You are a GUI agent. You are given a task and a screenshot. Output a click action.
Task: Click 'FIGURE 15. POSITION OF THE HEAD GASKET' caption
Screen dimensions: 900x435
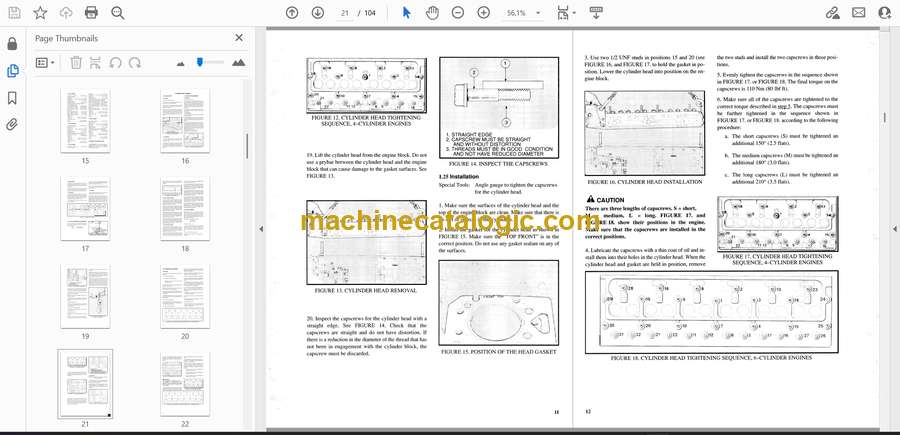coord(498,352)
